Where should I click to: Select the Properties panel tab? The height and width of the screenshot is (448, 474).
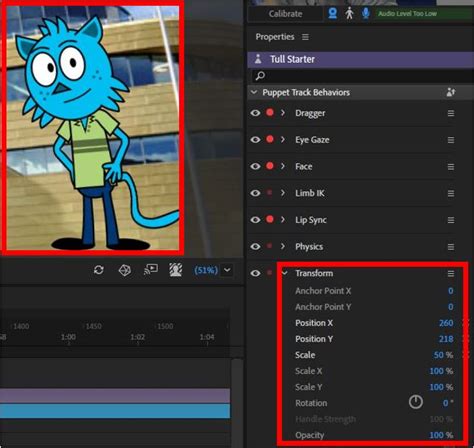click(275, 37)
